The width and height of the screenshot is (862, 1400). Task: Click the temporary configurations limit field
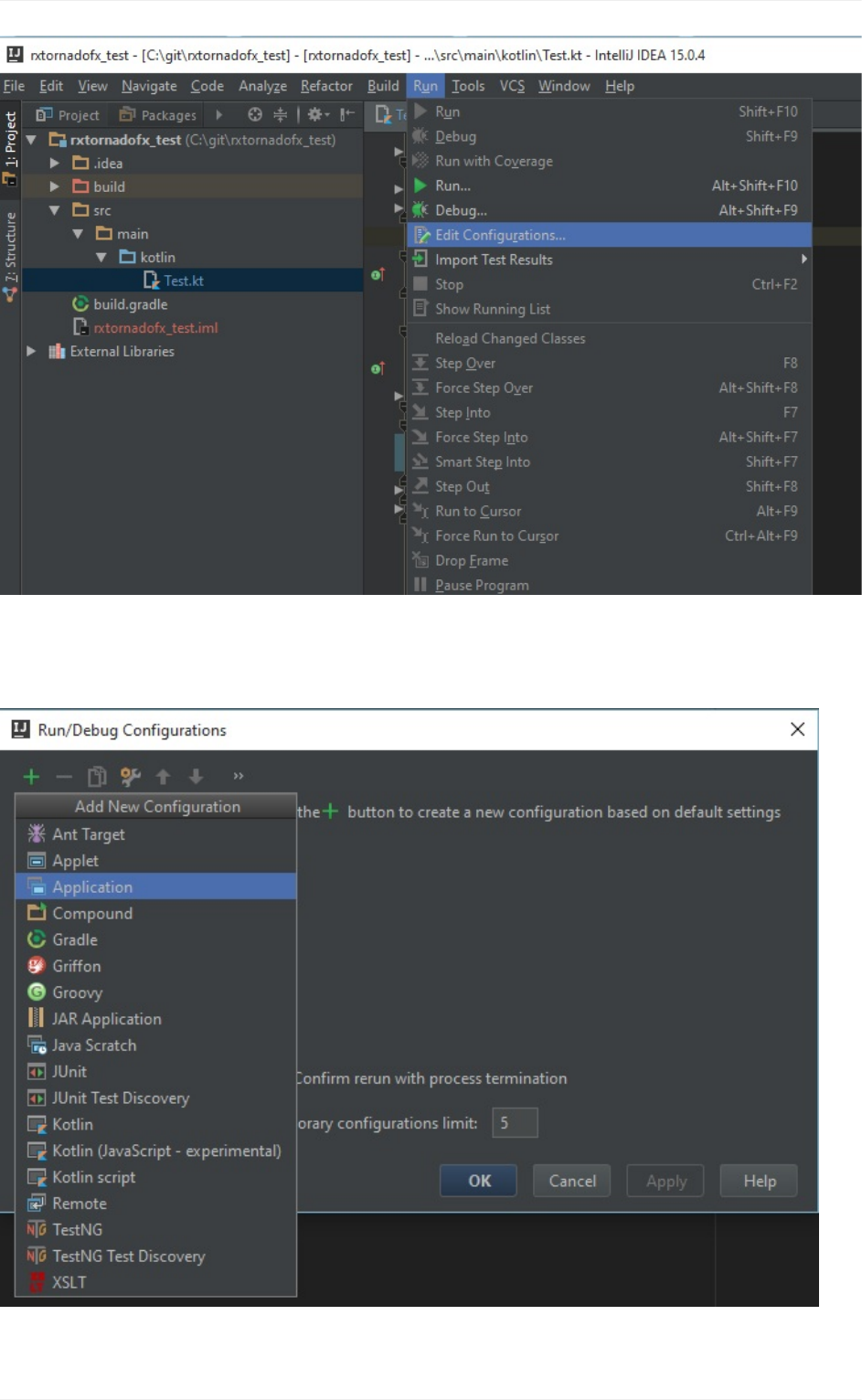click(x=515, y=1123)
